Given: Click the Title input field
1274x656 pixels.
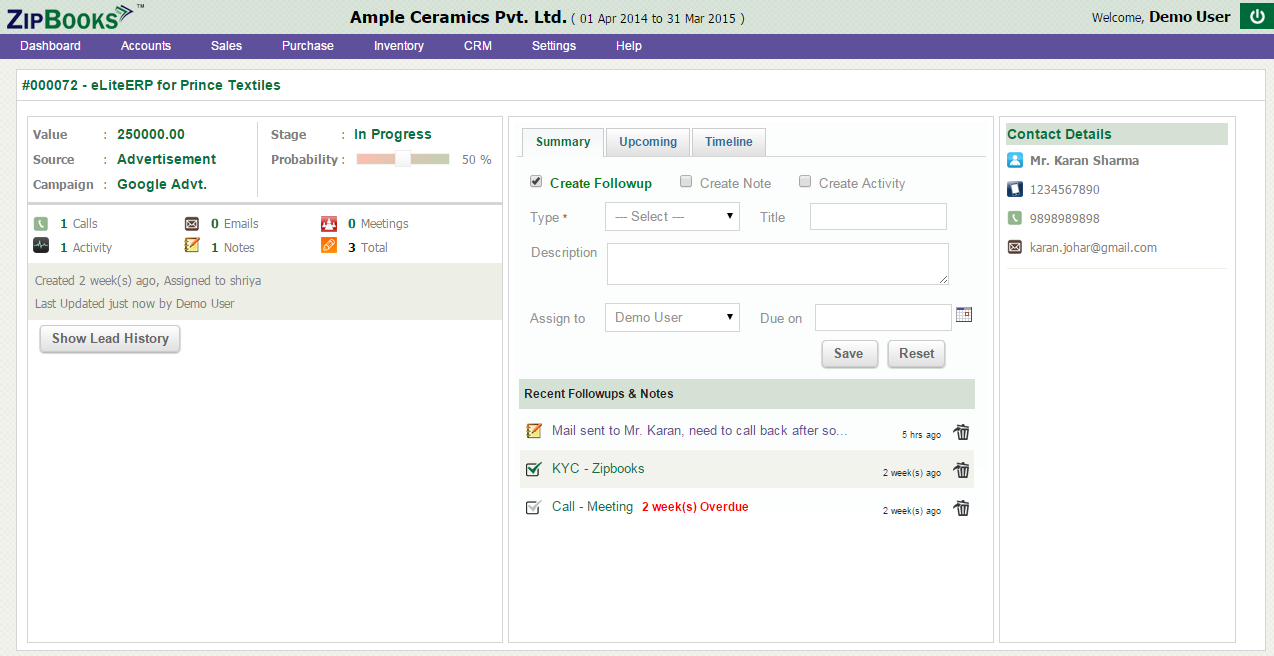Looking at the screenshot, I should [x=878, y=217].
